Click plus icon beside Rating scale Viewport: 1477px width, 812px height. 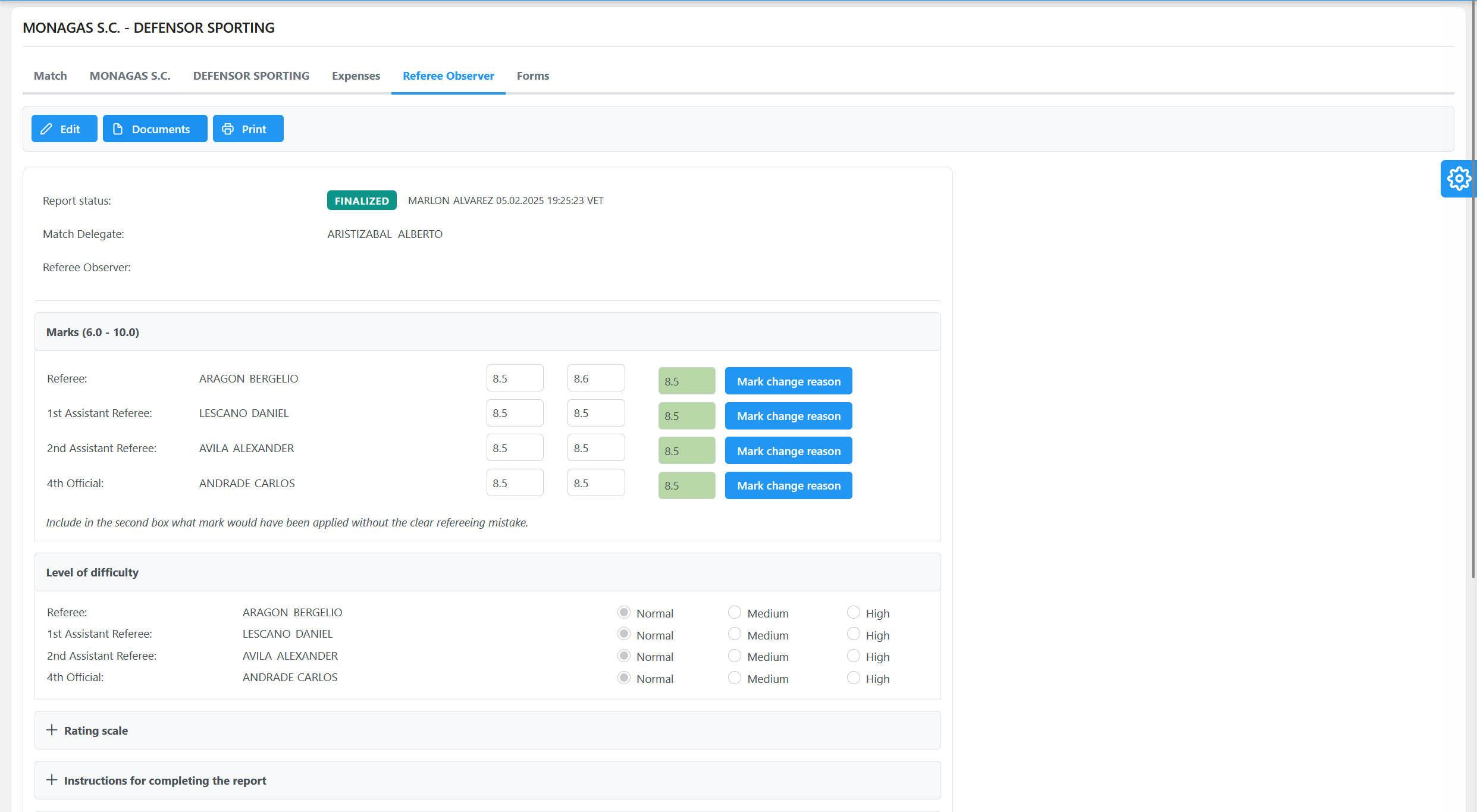point(52,730)
